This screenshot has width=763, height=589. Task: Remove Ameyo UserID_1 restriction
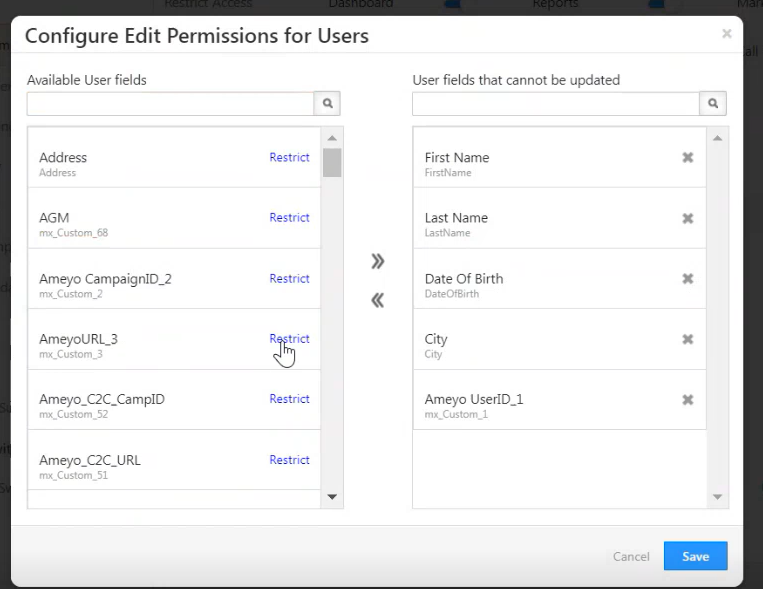click(x=688, y=399)
